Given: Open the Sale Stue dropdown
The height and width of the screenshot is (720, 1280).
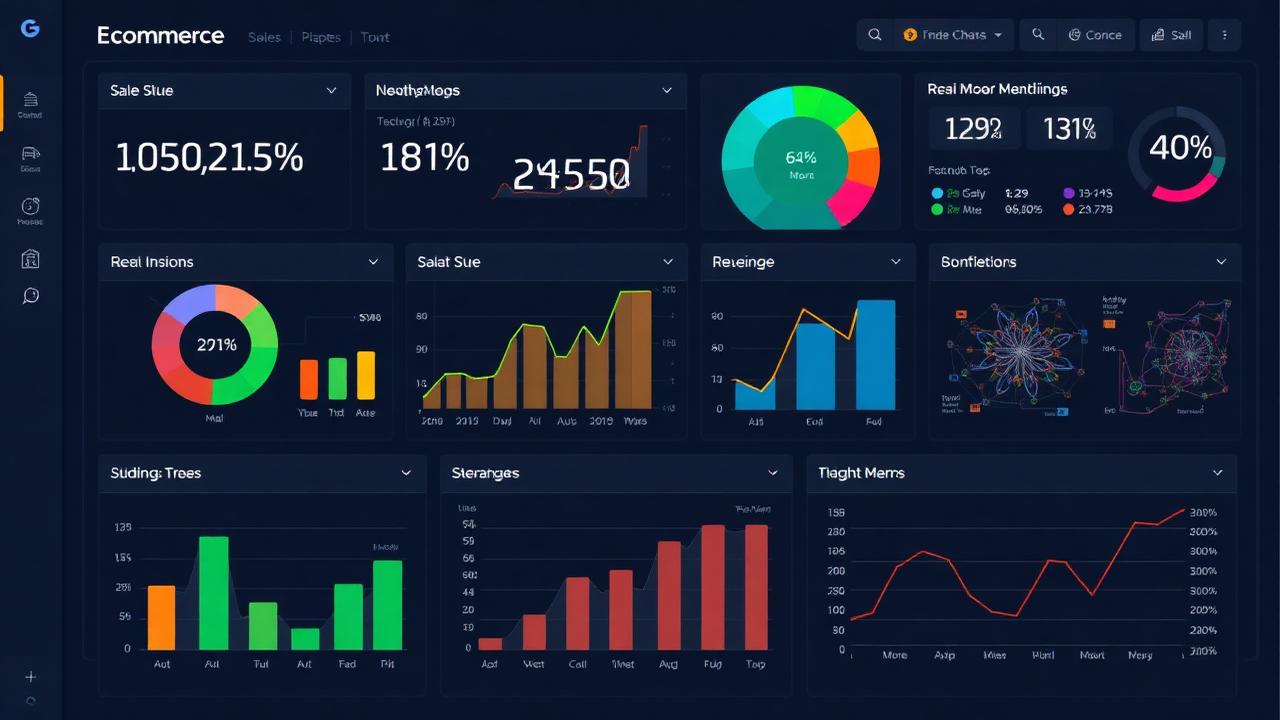Looking at the screenshot, I should (331, 90).
